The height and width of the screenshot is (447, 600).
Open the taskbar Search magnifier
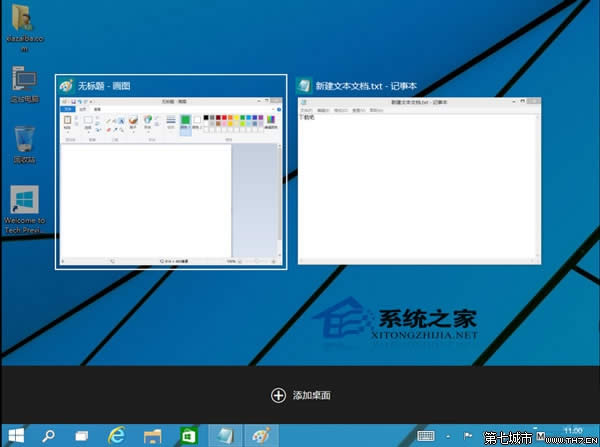tap(48, 435)
